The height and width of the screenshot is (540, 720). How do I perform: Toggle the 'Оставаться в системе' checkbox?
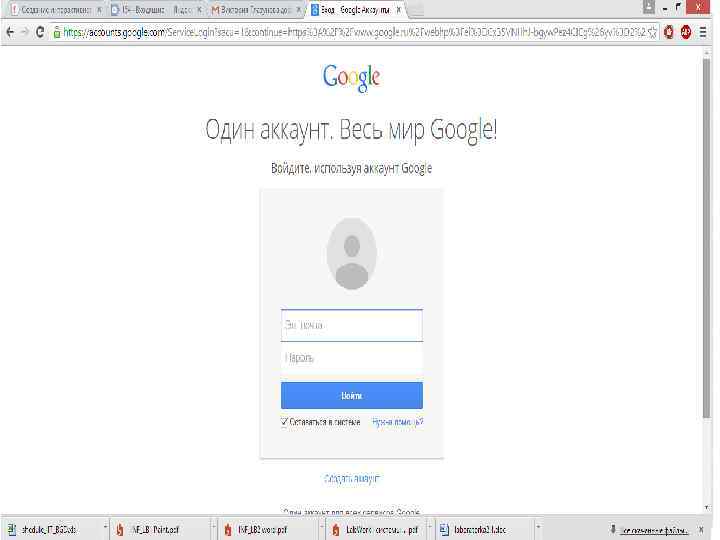click(284, 422)
